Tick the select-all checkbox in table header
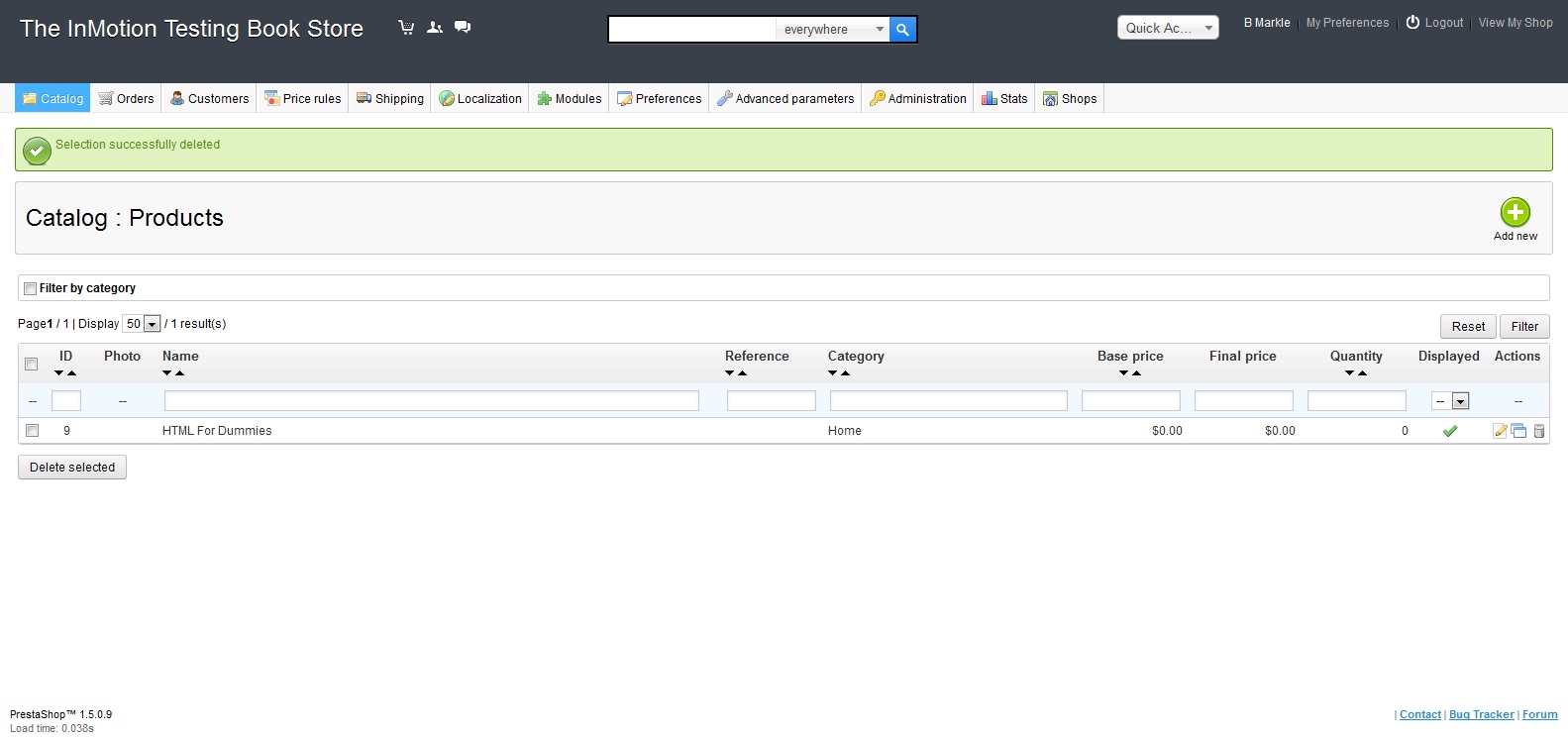 [32, 364]
